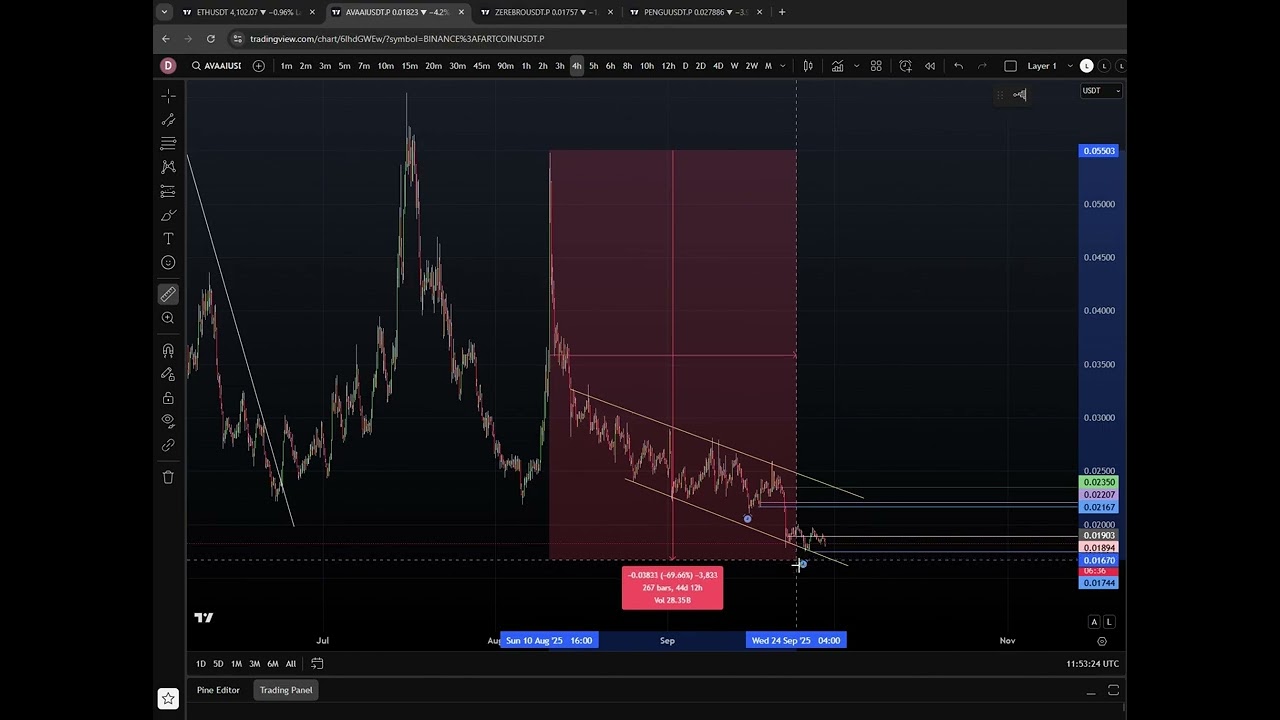
Task: Open the Trading Panel tab
Action: coord(286,690)
